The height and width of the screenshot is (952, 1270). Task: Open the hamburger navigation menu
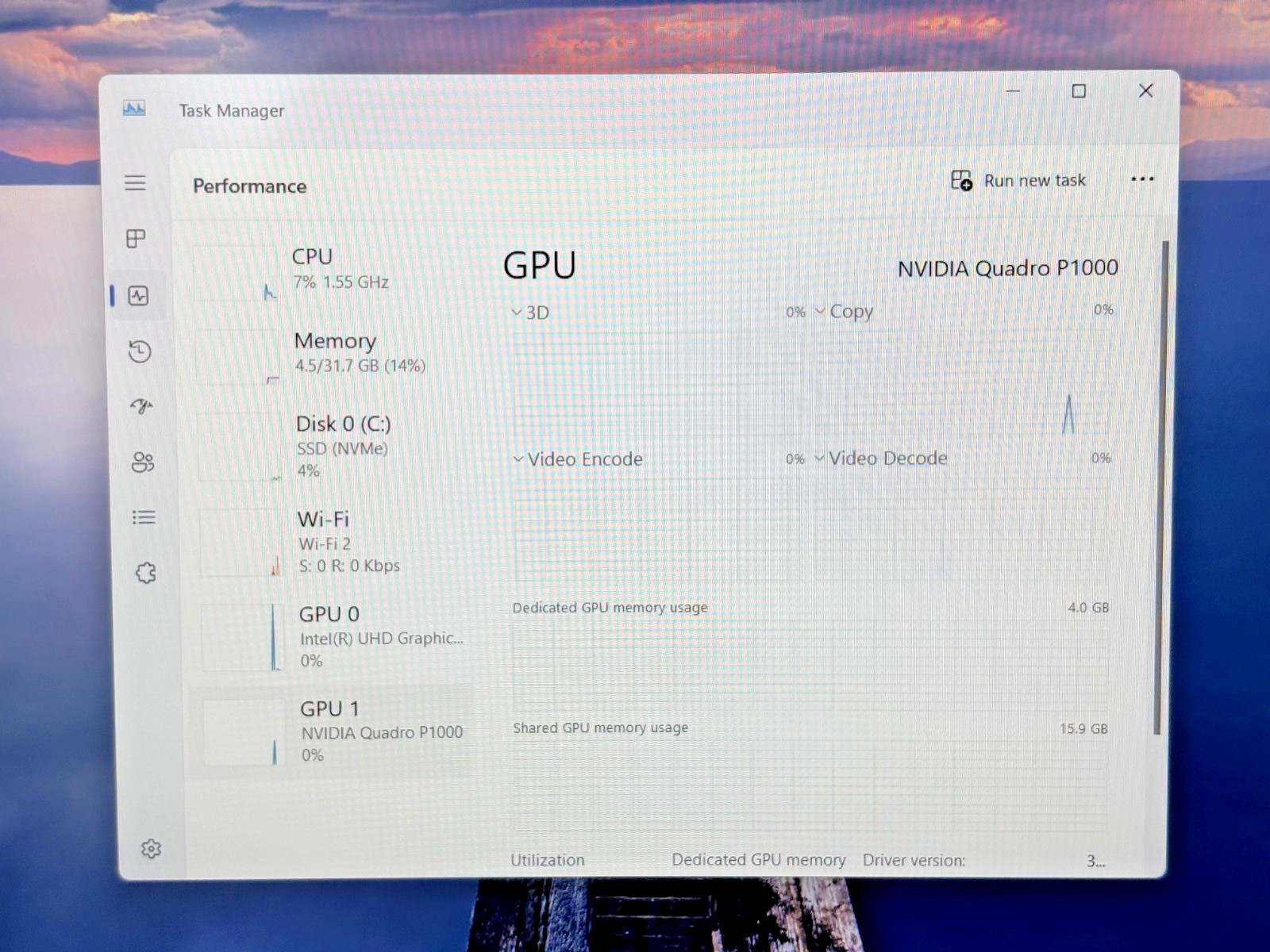135,182
